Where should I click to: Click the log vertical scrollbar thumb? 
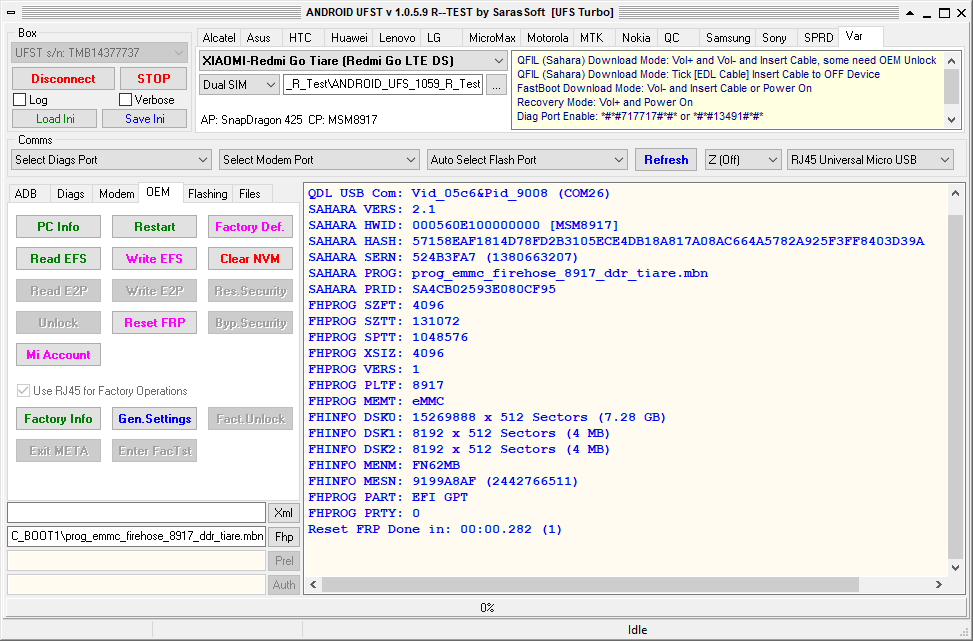[x=956, y=385]
